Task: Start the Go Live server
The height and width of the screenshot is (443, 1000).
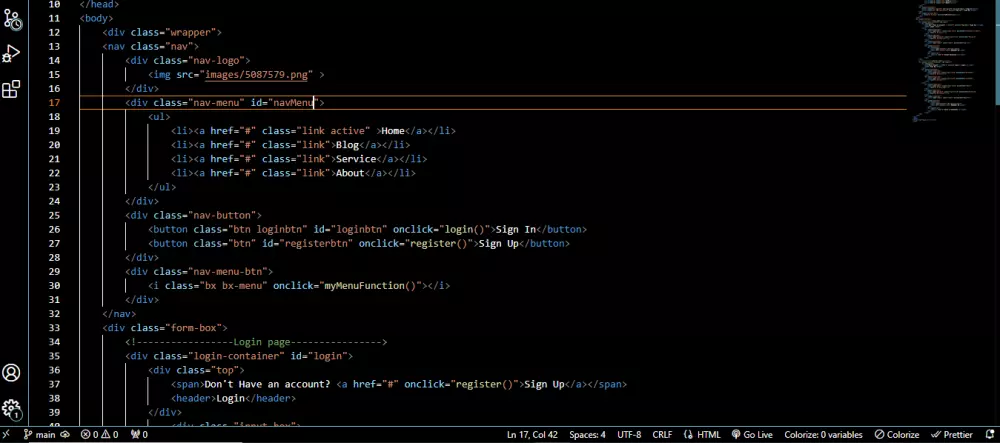Action: [752, 435]
